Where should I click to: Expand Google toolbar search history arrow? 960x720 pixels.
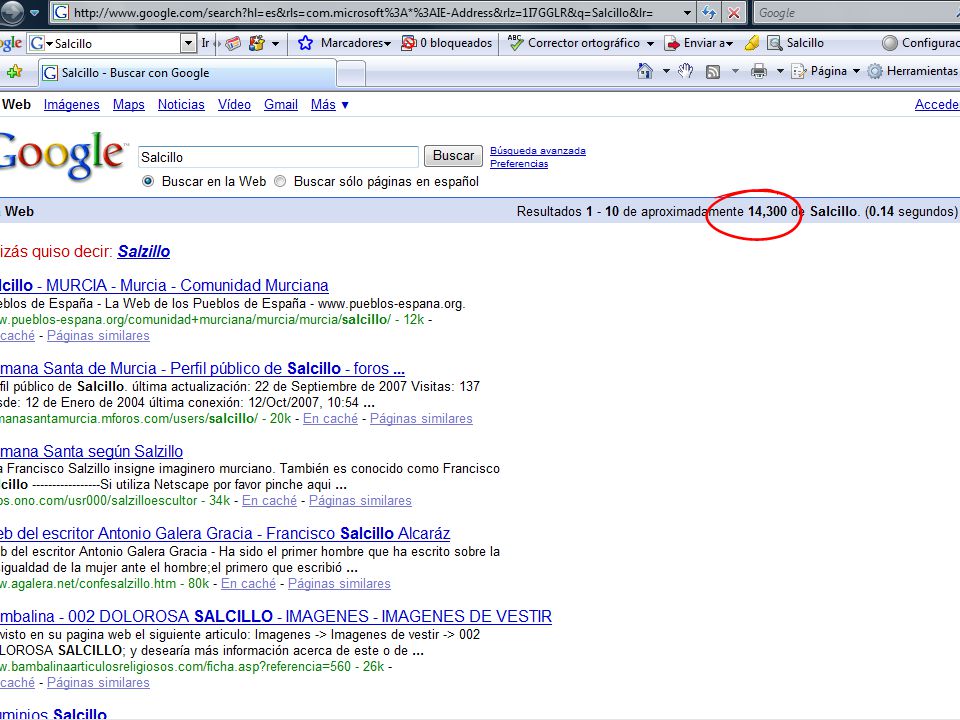click(188, 43)
